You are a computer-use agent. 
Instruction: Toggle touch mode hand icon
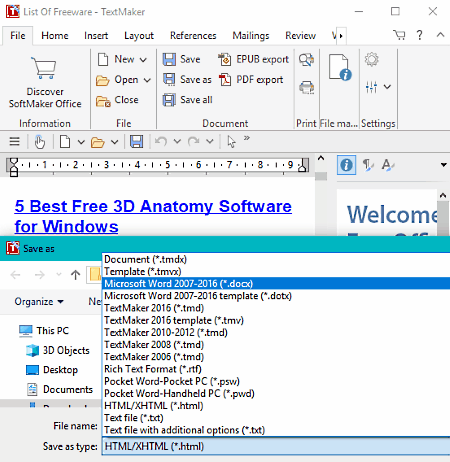click(40, 142)
